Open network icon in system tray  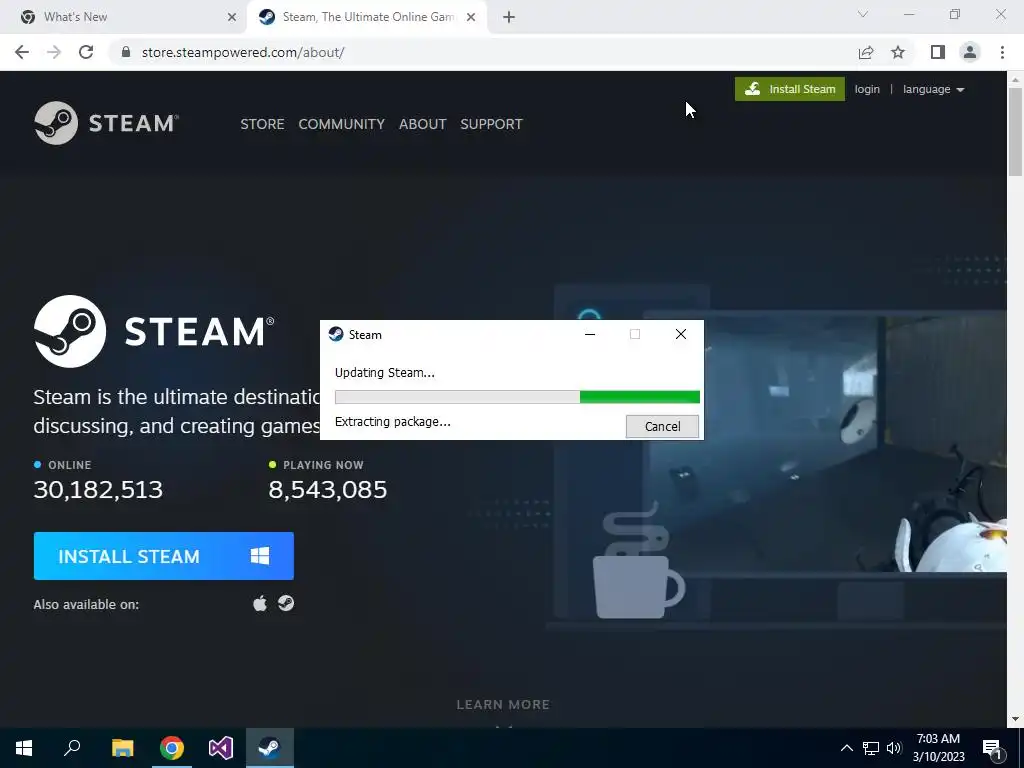871,748
